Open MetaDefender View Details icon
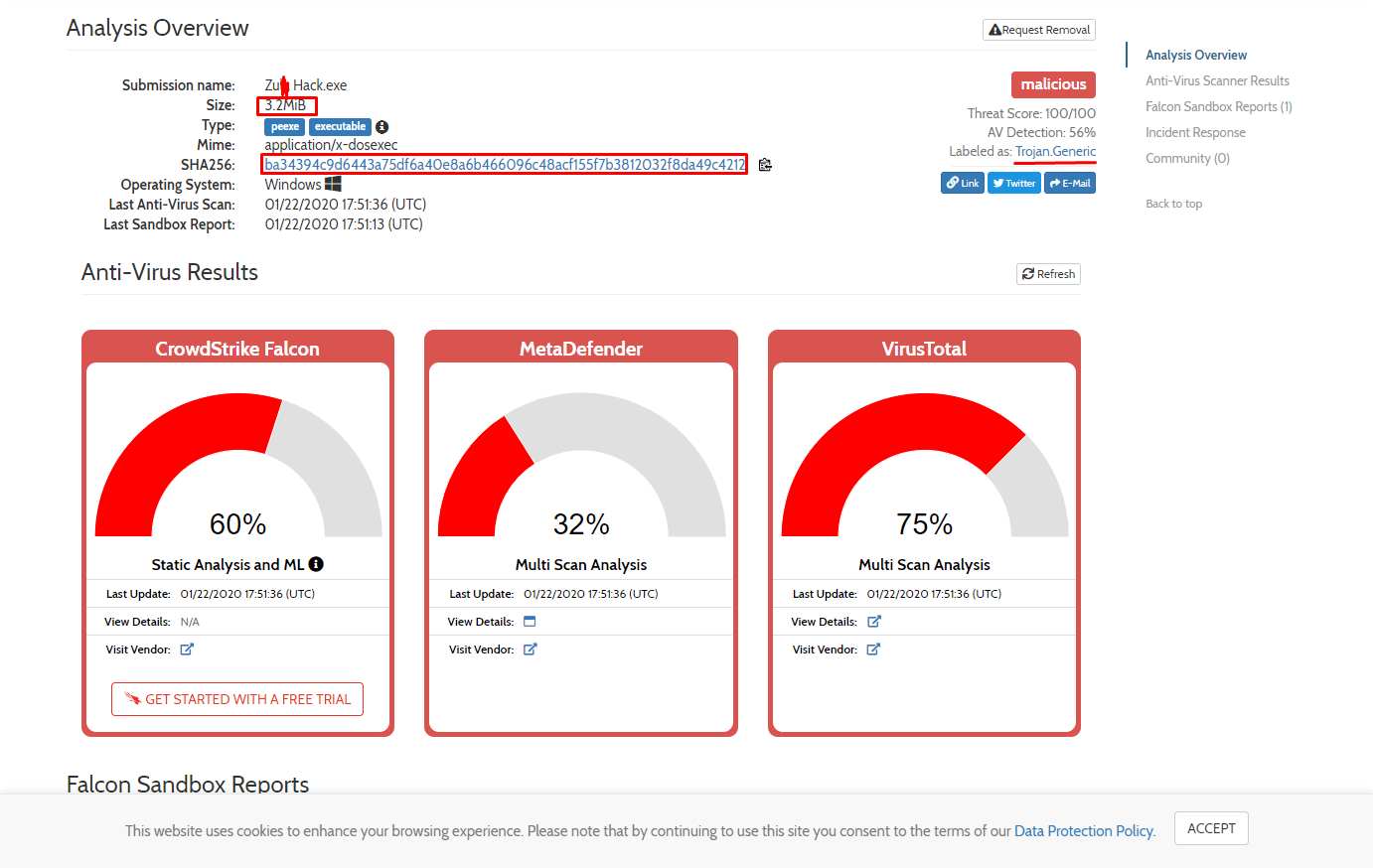Screen dimensions: 1373x868 point(530,622)
